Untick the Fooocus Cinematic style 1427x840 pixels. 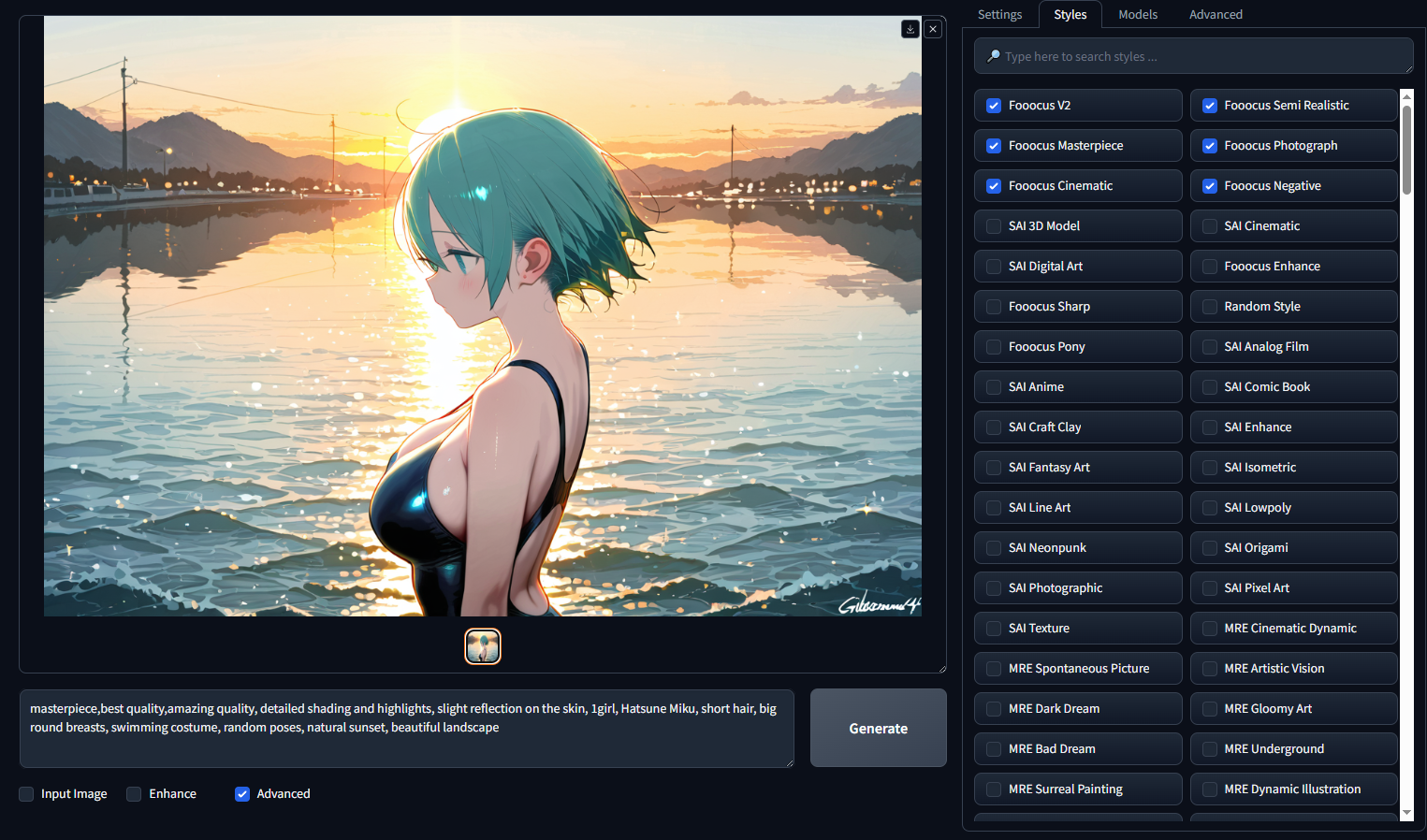[x=994, y=186]
